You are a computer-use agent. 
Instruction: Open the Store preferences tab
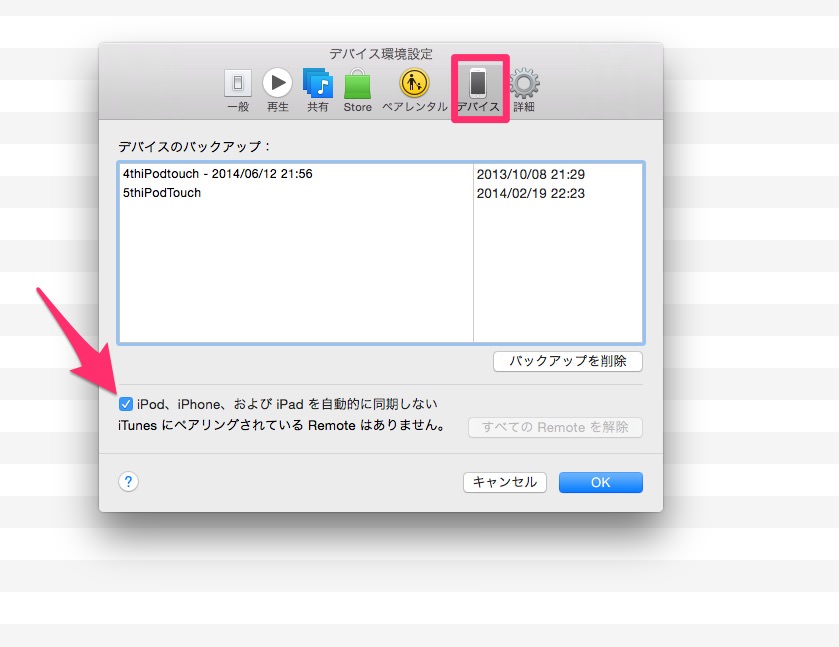point(357,90)
